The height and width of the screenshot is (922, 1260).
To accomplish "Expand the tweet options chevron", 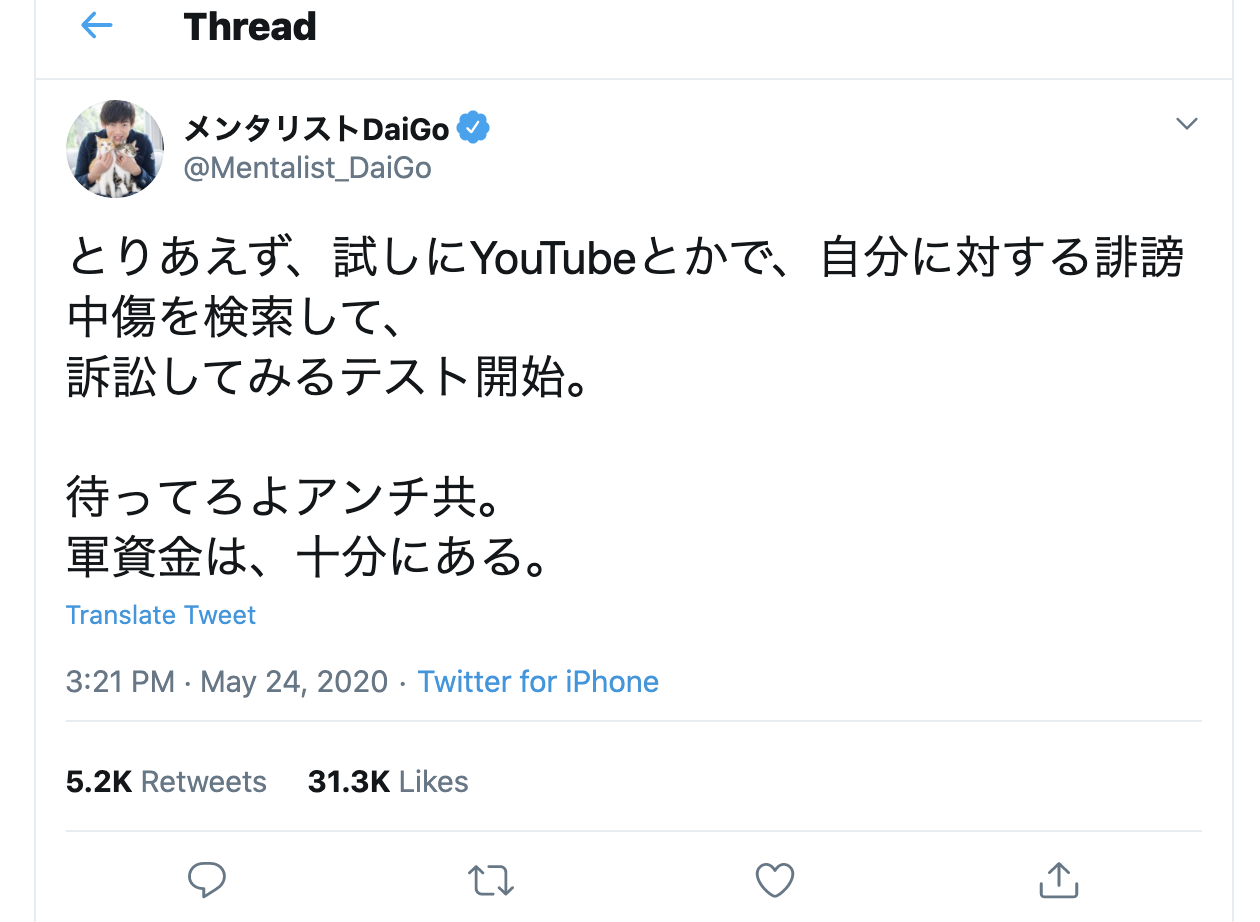I will (1187, 124).
